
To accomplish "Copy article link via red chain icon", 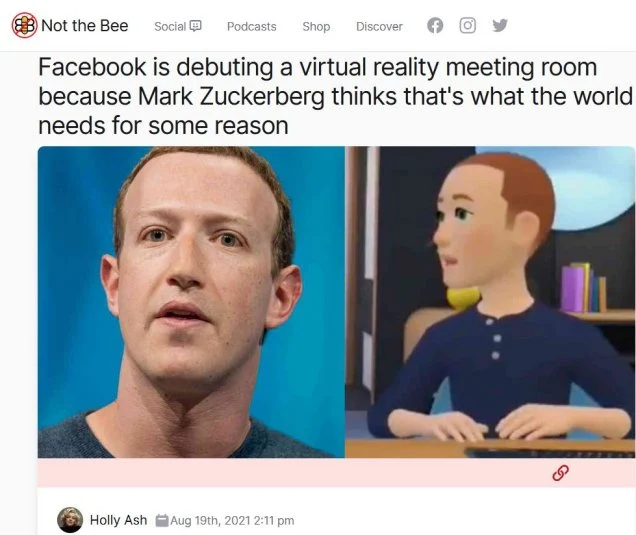I will point(561,473).
